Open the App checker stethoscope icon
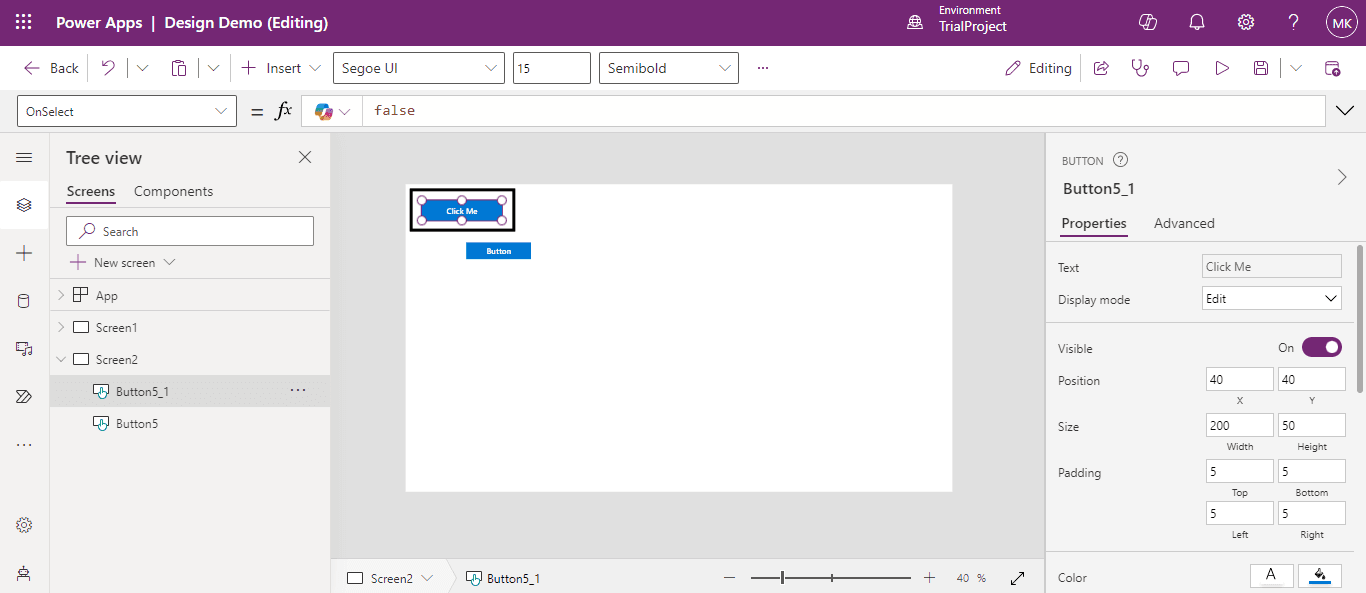Image resolution: width=1366 pixels, height=593 pixels. coord(1140,68)
